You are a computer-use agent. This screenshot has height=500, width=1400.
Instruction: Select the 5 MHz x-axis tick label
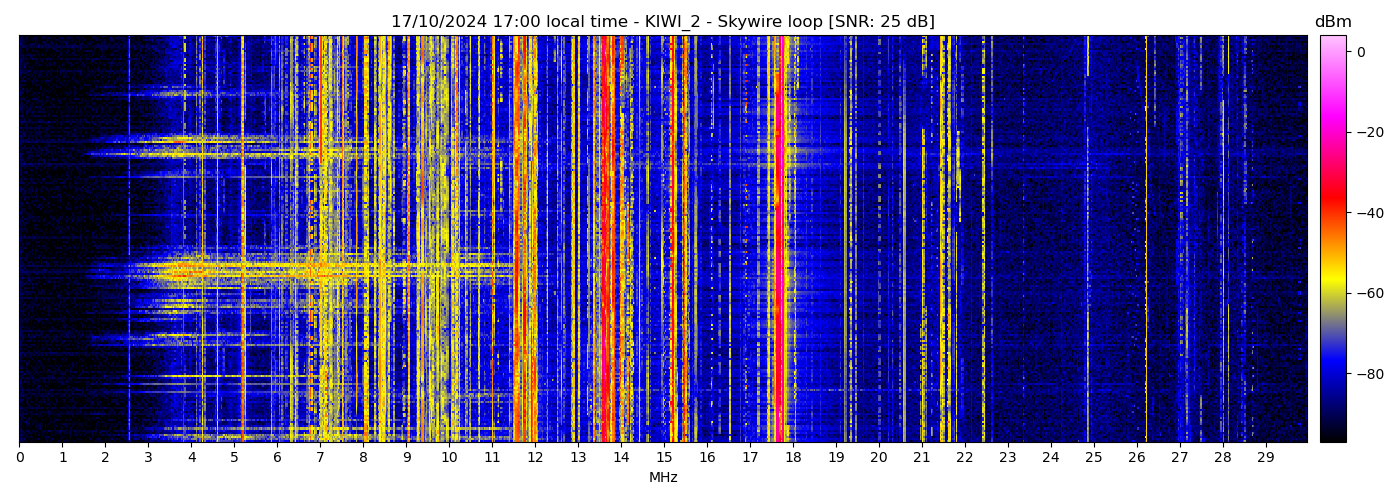pos(234,458)
